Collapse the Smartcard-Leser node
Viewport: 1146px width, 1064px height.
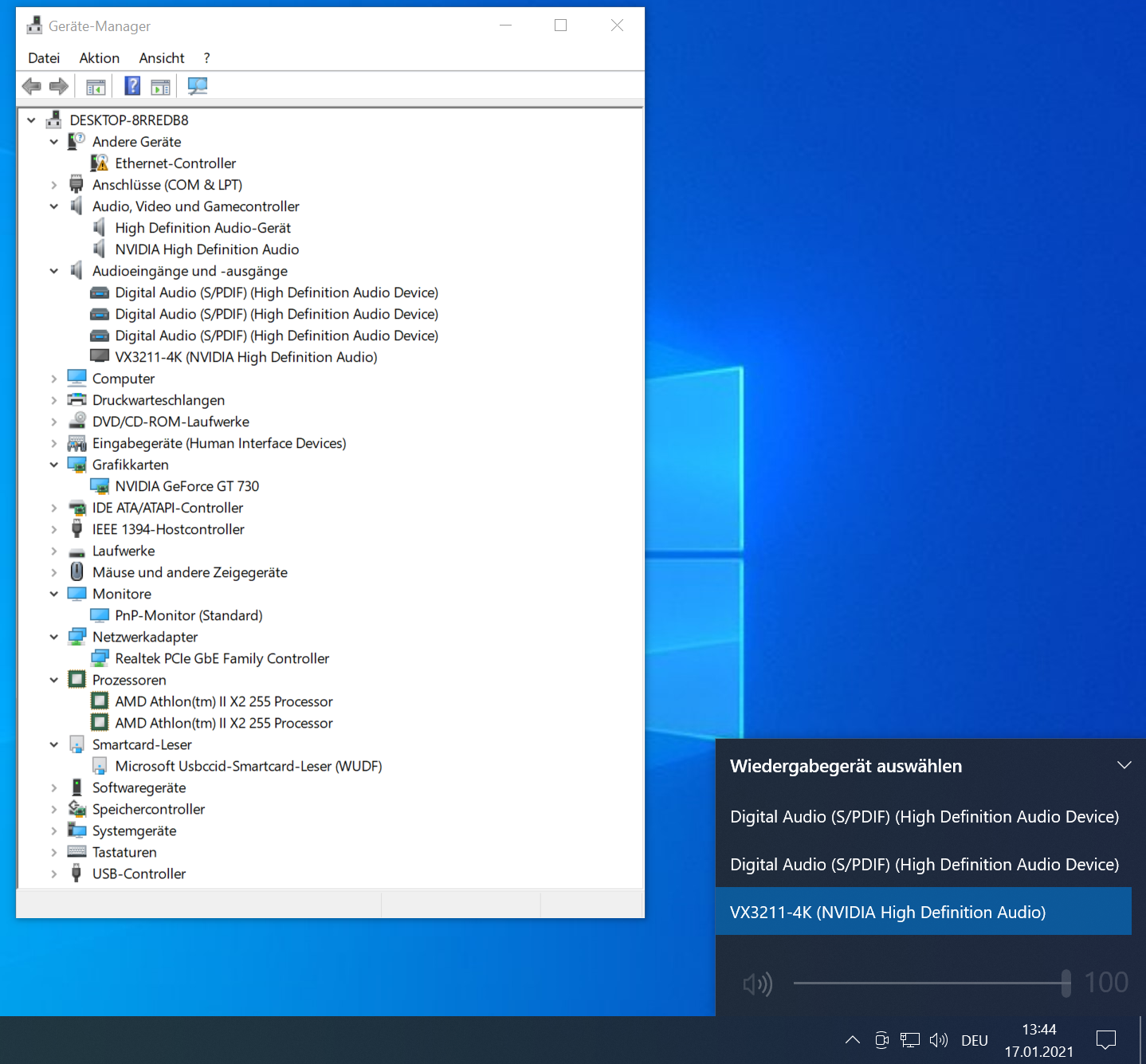(54, 744)
